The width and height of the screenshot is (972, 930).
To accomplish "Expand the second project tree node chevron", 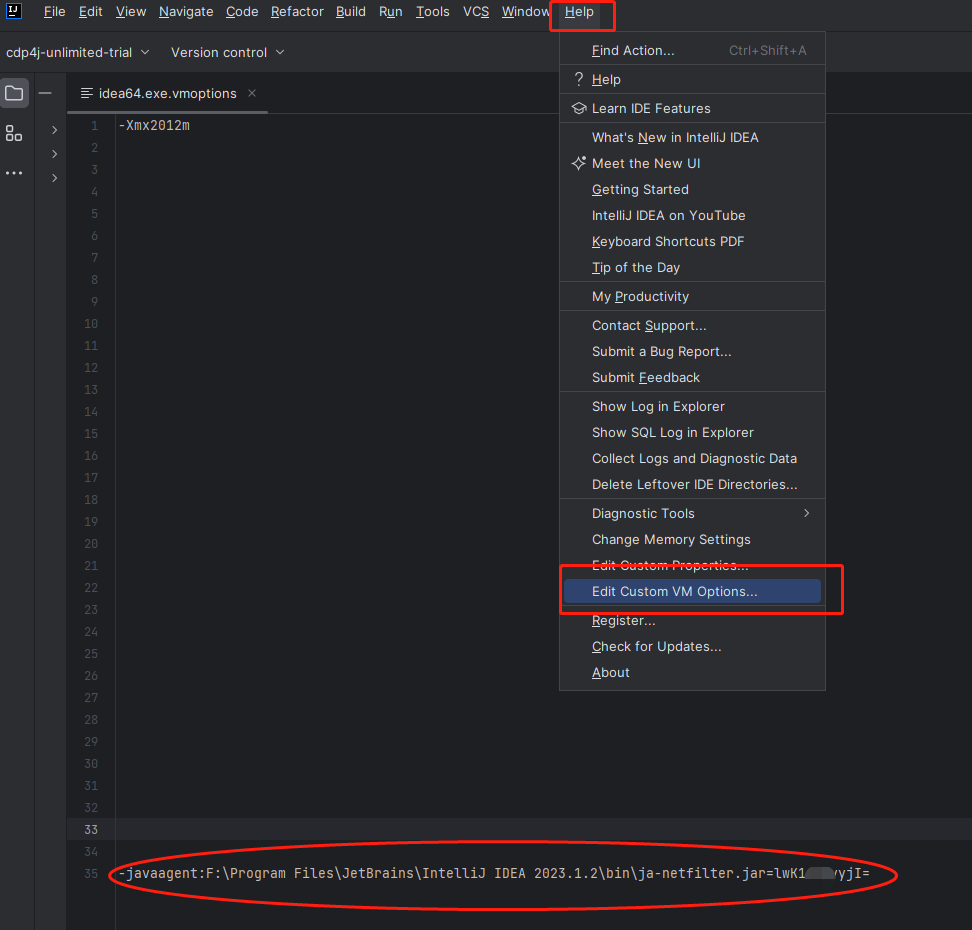I will tap(55, 154).
